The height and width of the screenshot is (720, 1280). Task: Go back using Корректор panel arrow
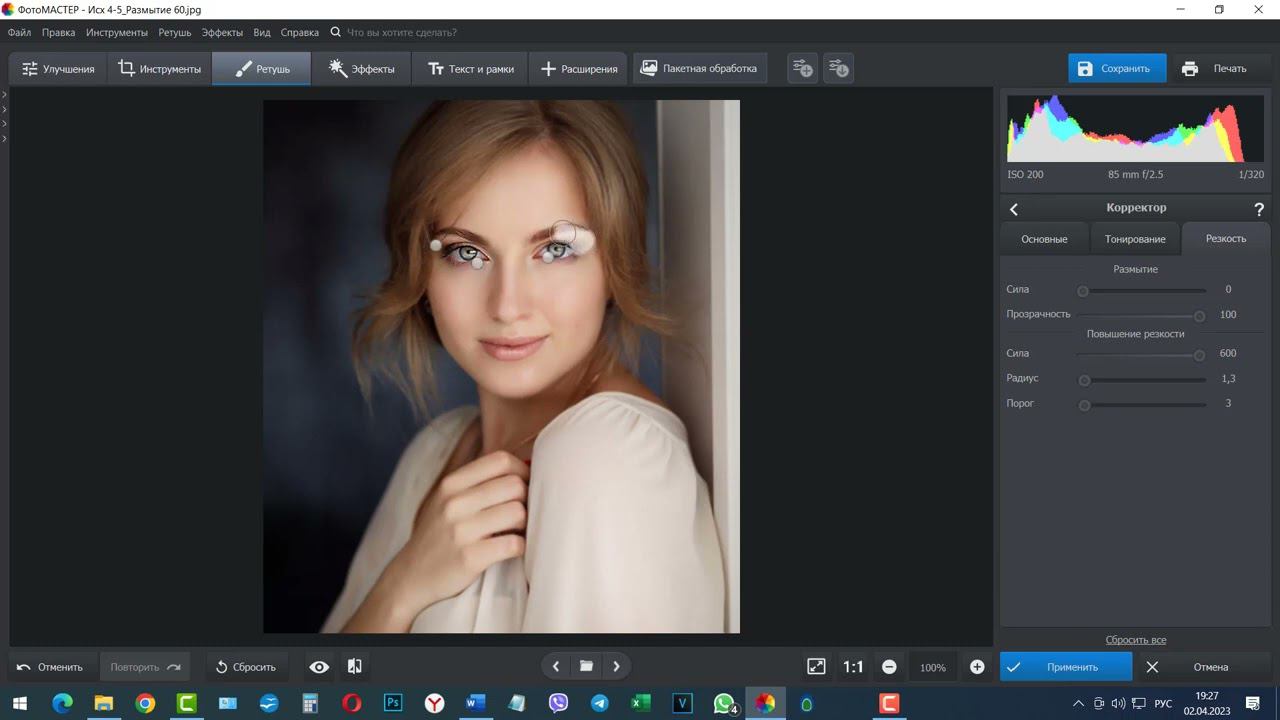pos(1014,209)
